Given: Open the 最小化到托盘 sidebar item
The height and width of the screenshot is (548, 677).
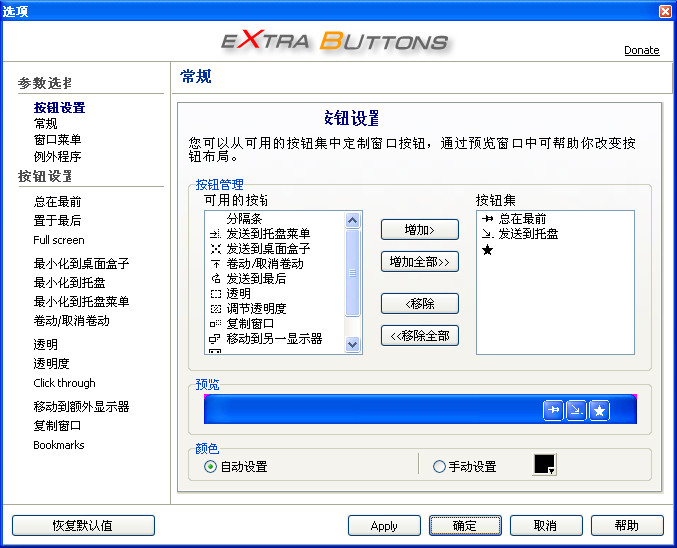Looking at the screenshot, I should point(70,282).
